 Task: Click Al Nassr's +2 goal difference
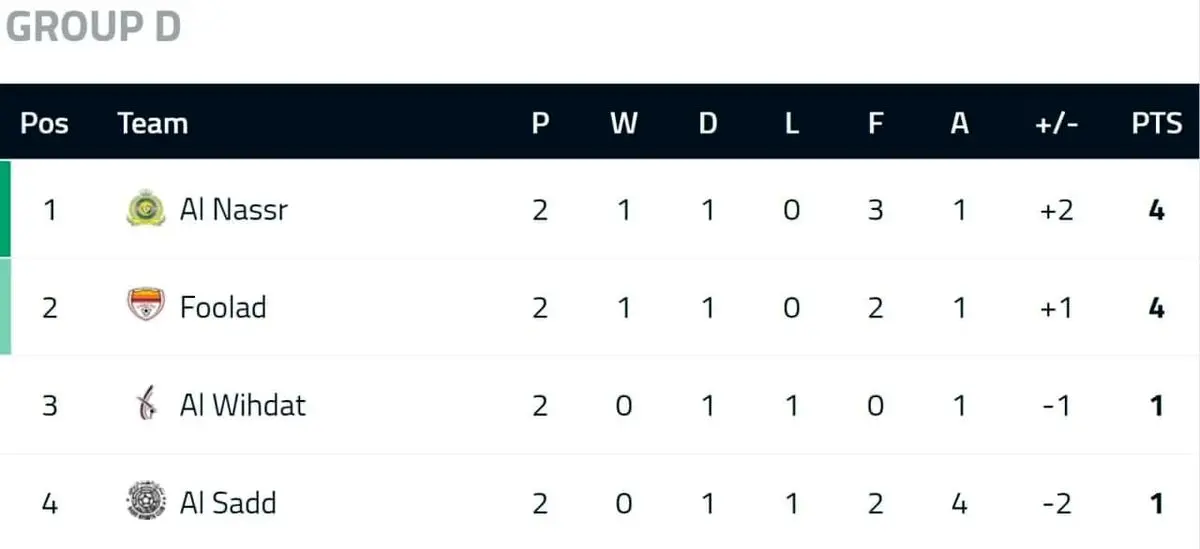(x=1056, y=210)
